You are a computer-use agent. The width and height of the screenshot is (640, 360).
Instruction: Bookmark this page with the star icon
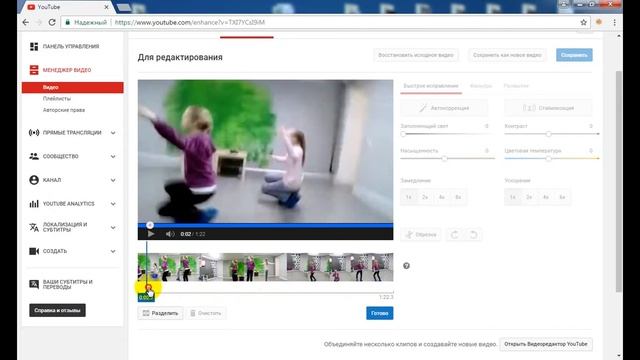[x=584, y=22]
